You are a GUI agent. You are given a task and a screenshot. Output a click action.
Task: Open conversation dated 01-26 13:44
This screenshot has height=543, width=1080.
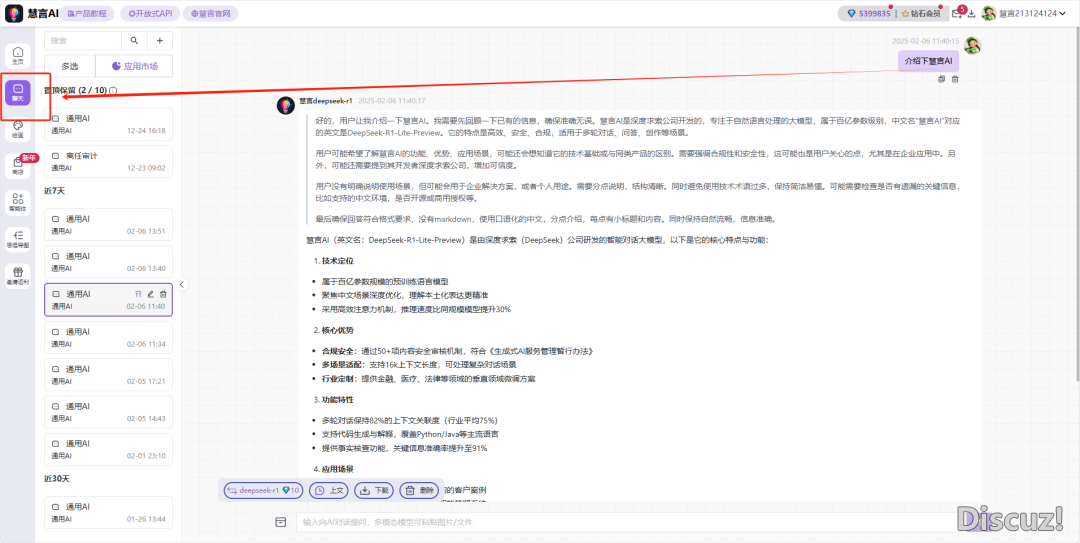point(108,512)
